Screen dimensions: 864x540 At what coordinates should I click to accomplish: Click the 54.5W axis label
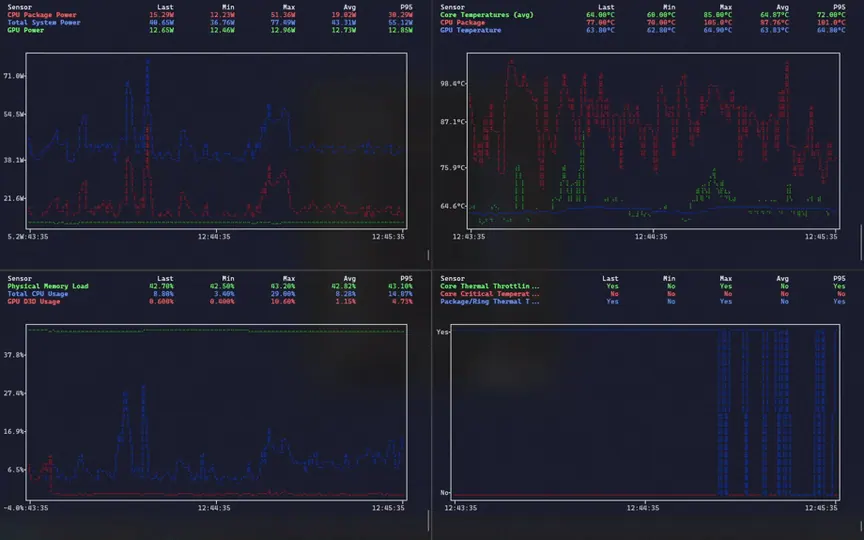pyautogui.click(x=14, y=114)
